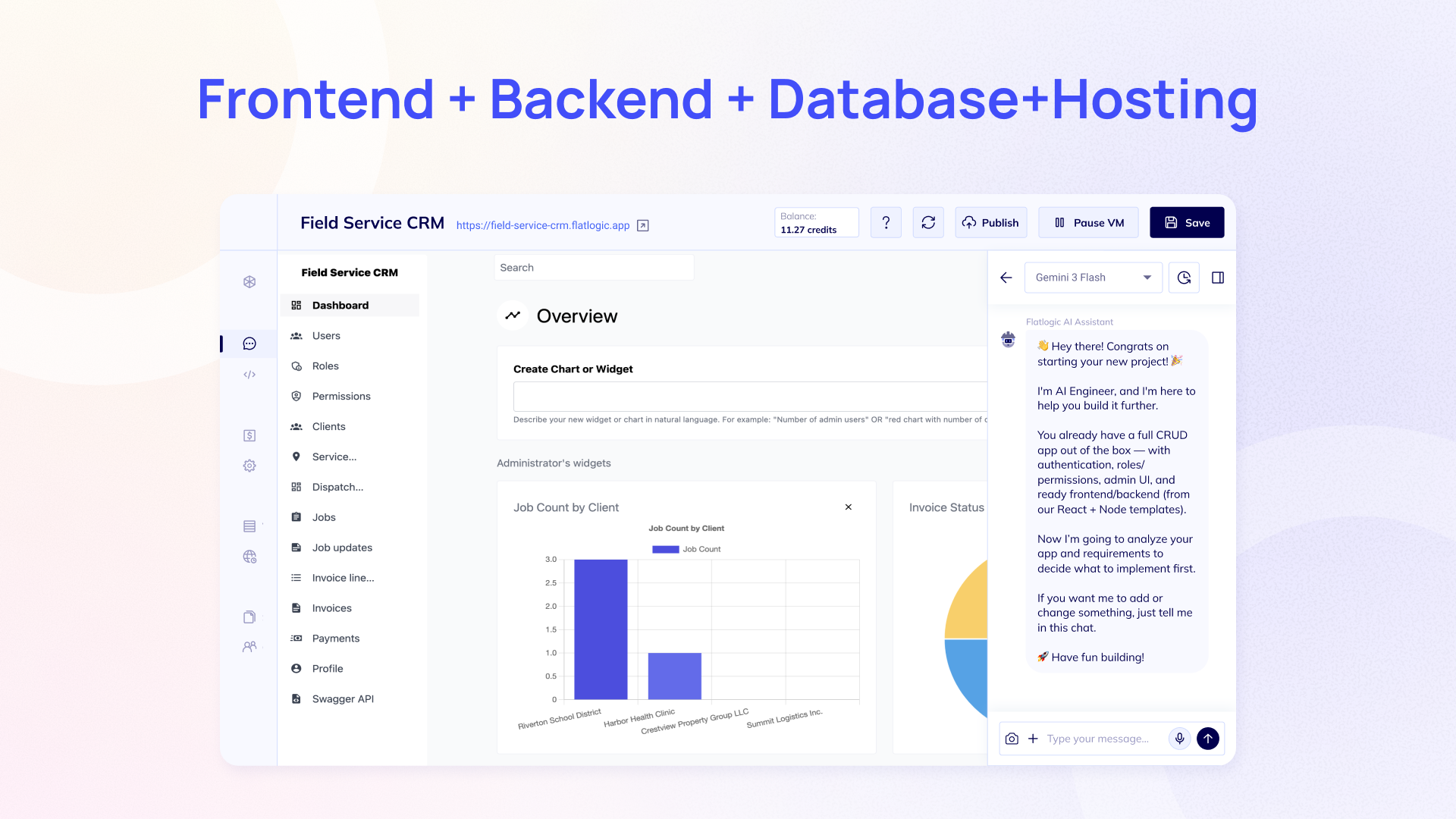Viewport: 1456px width, 819px height.
Task: Open Users in the sidebar menu
Action: point(350,336)
